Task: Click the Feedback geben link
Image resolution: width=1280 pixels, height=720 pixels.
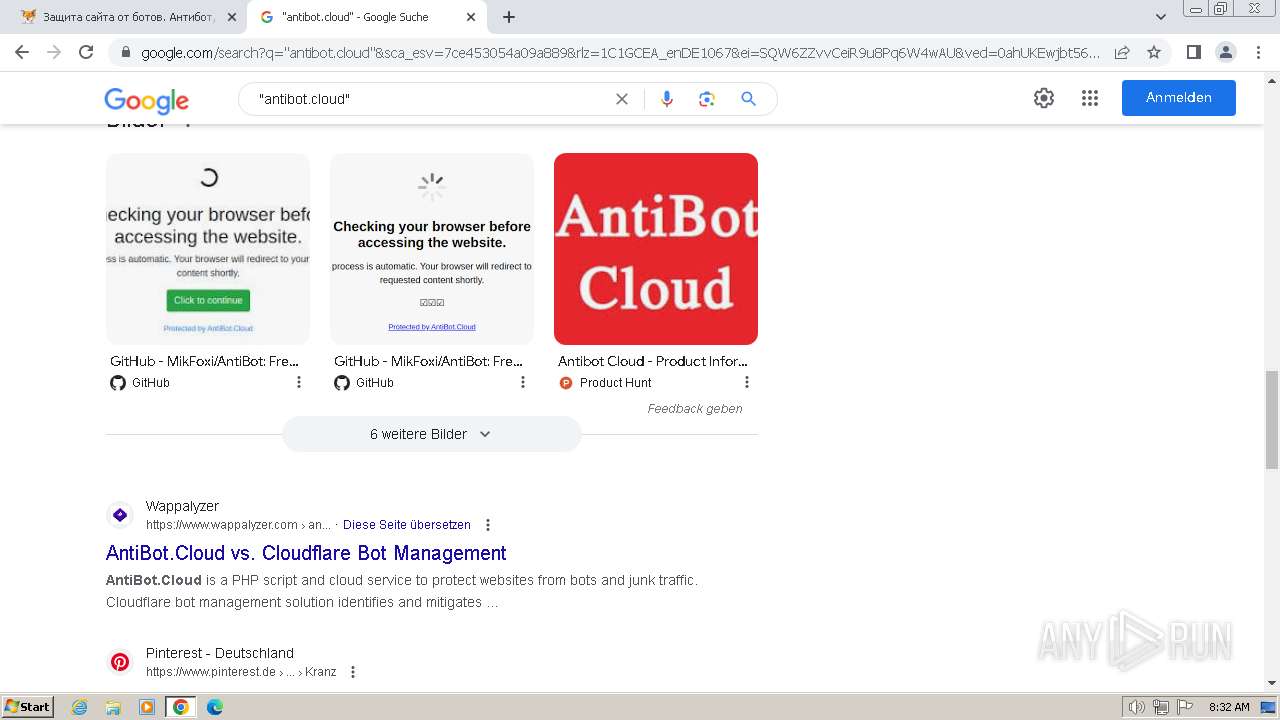Action: click(x=694, y=408)
